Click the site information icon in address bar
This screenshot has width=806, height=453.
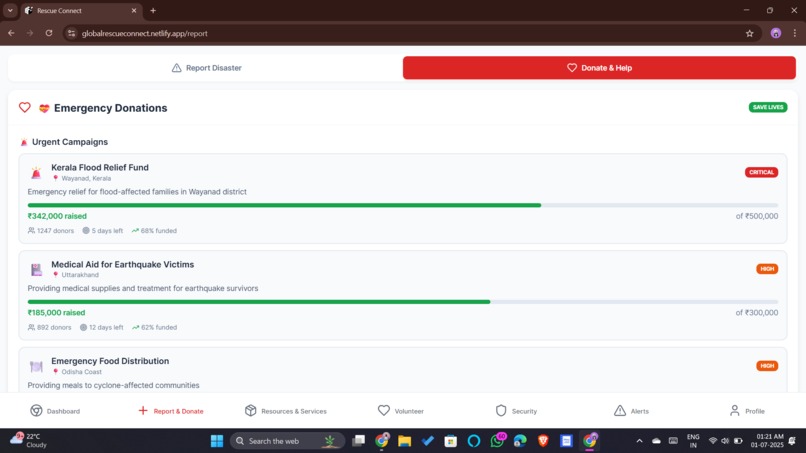pyautogui.click(x=71, y=33)
